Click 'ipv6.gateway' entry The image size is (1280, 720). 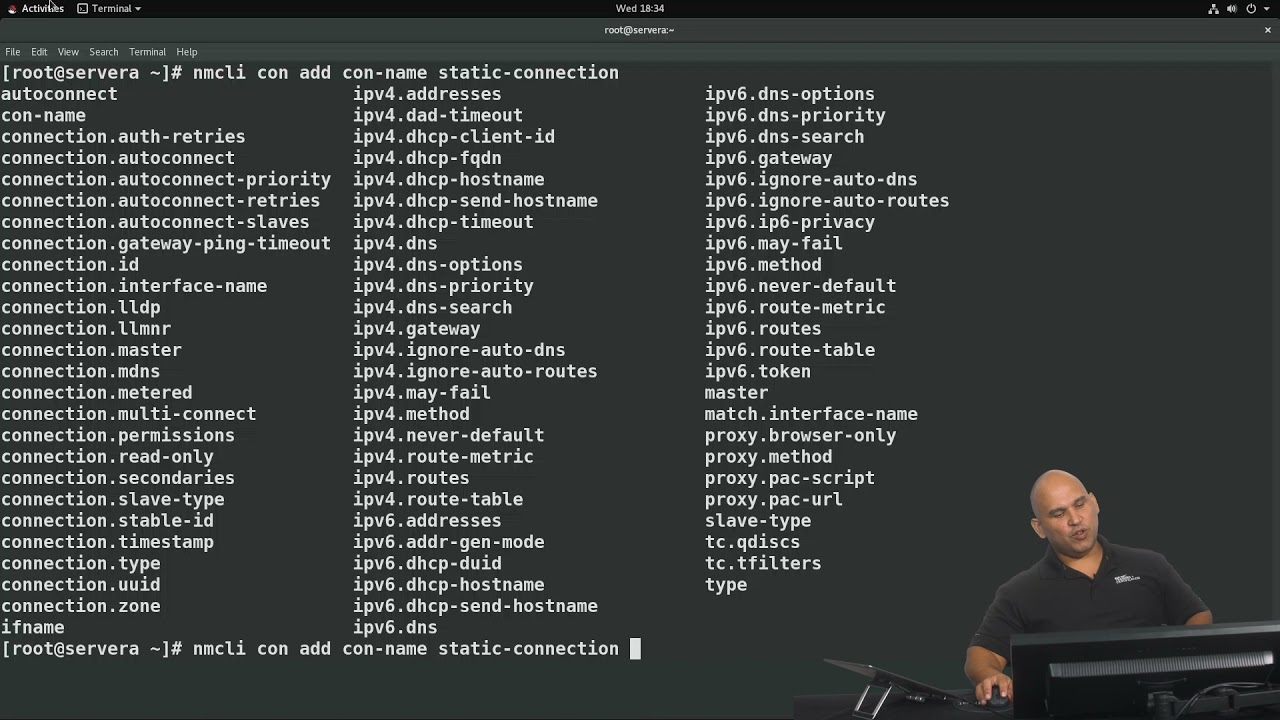point(768,158)
